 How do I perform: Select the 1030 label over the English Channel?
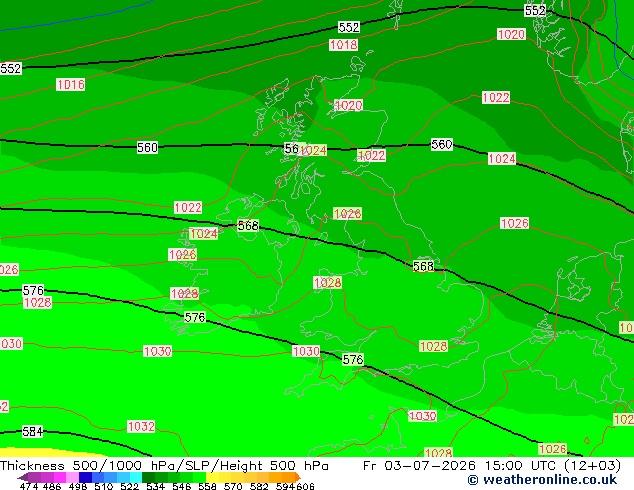pyautogui.click(x=423, y=416)
